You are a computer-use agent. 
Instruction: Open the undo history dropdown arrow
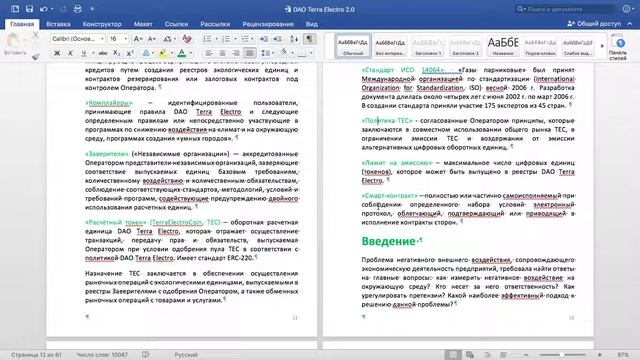52,9
